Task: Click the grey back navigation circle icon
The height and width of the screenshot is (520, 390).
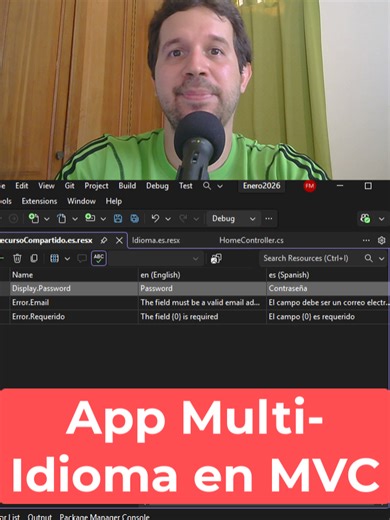Action: coord(13,219)
